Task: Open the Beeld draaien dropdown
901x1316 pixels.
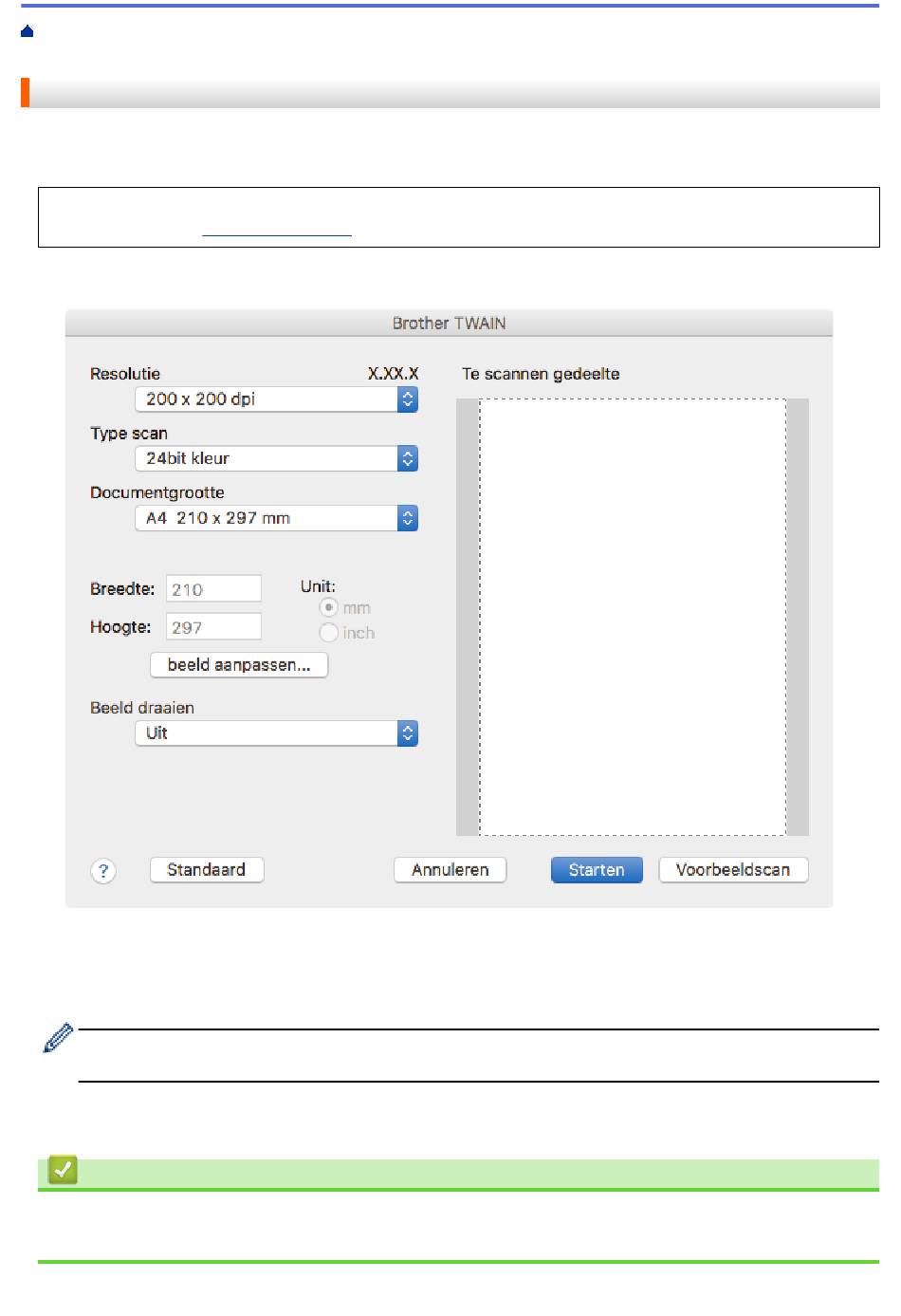Action: coord(276,733)
